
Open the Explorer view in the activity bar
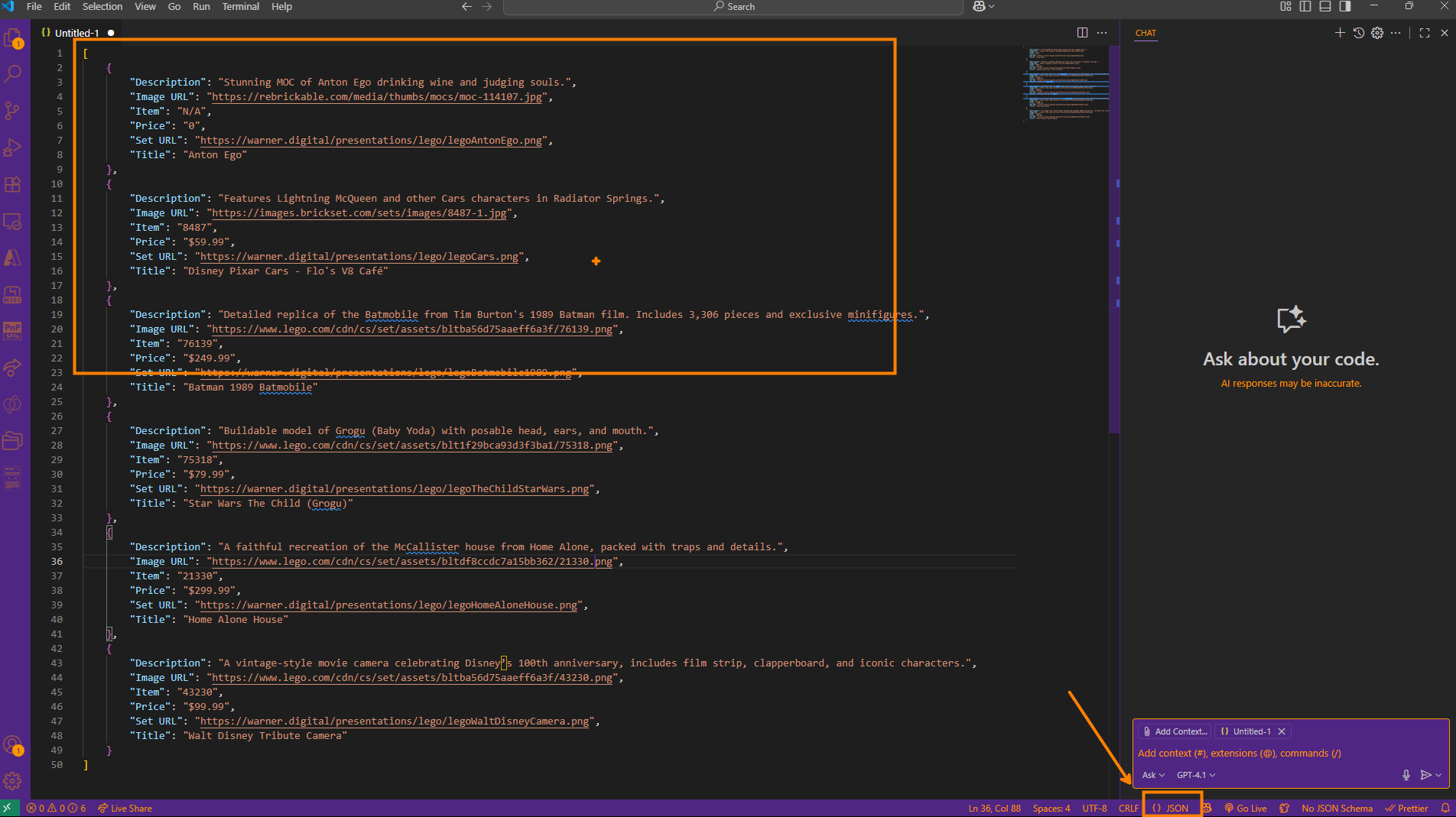click(x=13, y=37)
